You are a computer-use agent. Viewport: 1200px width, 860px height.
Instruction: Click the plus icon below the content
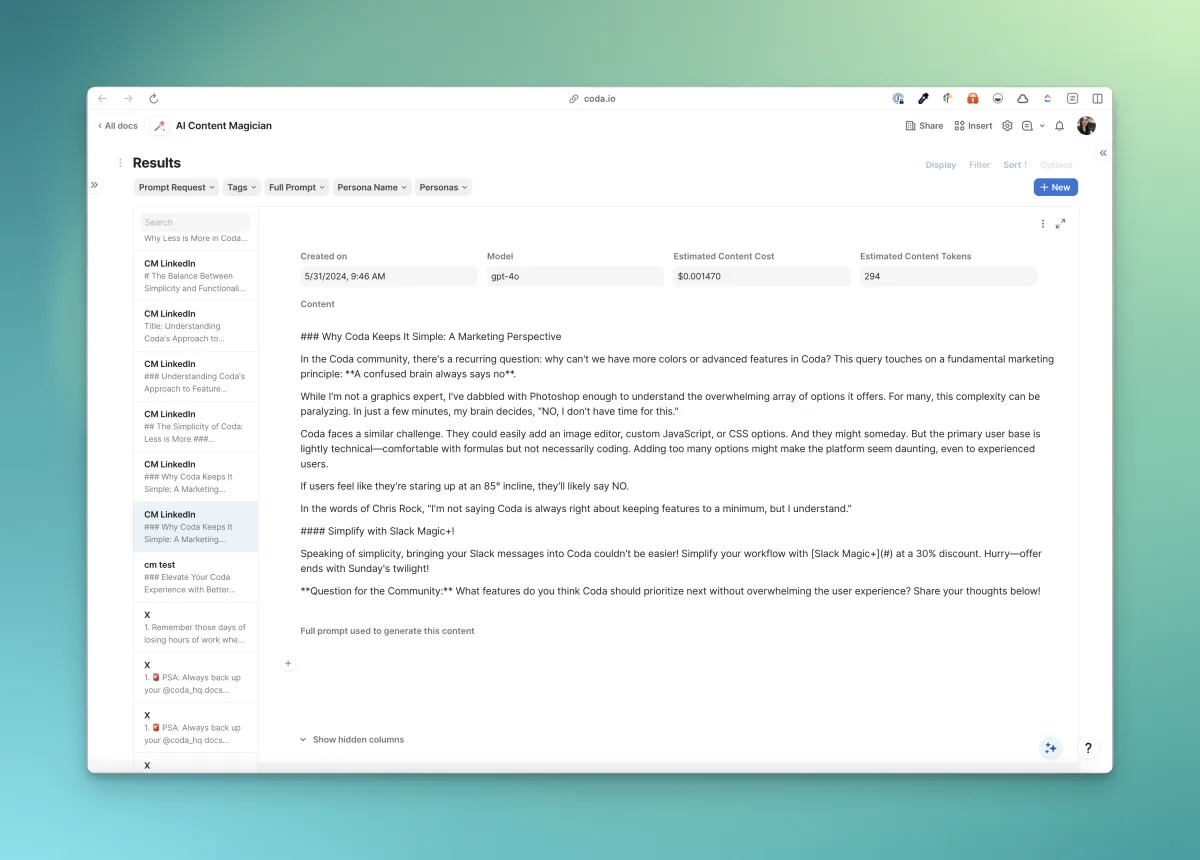point(288,663)
